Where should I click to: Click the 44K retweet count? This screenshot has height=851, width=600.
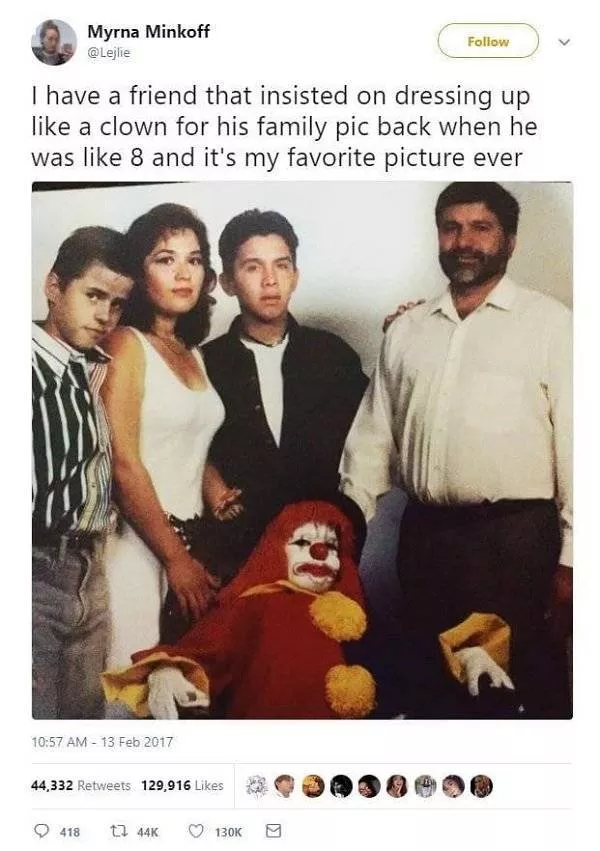tap(146, 831)
